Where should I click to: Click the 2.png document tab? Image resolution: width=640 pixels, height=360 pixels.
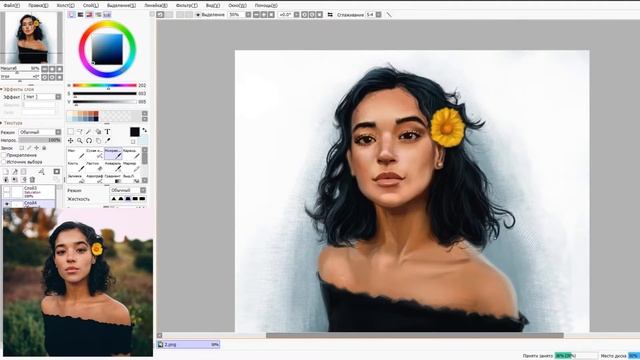click(x=189, y=344)
